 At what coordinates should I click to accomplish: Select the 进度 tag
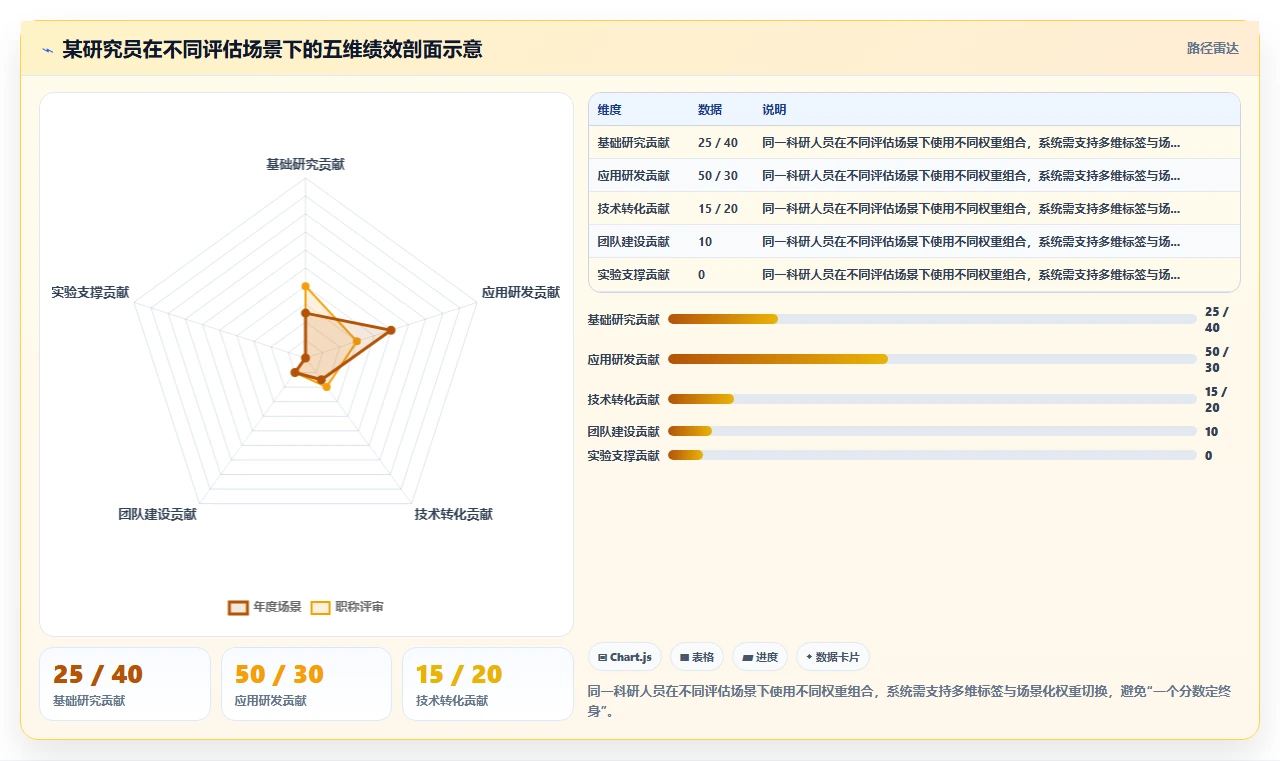coord(760,657)
